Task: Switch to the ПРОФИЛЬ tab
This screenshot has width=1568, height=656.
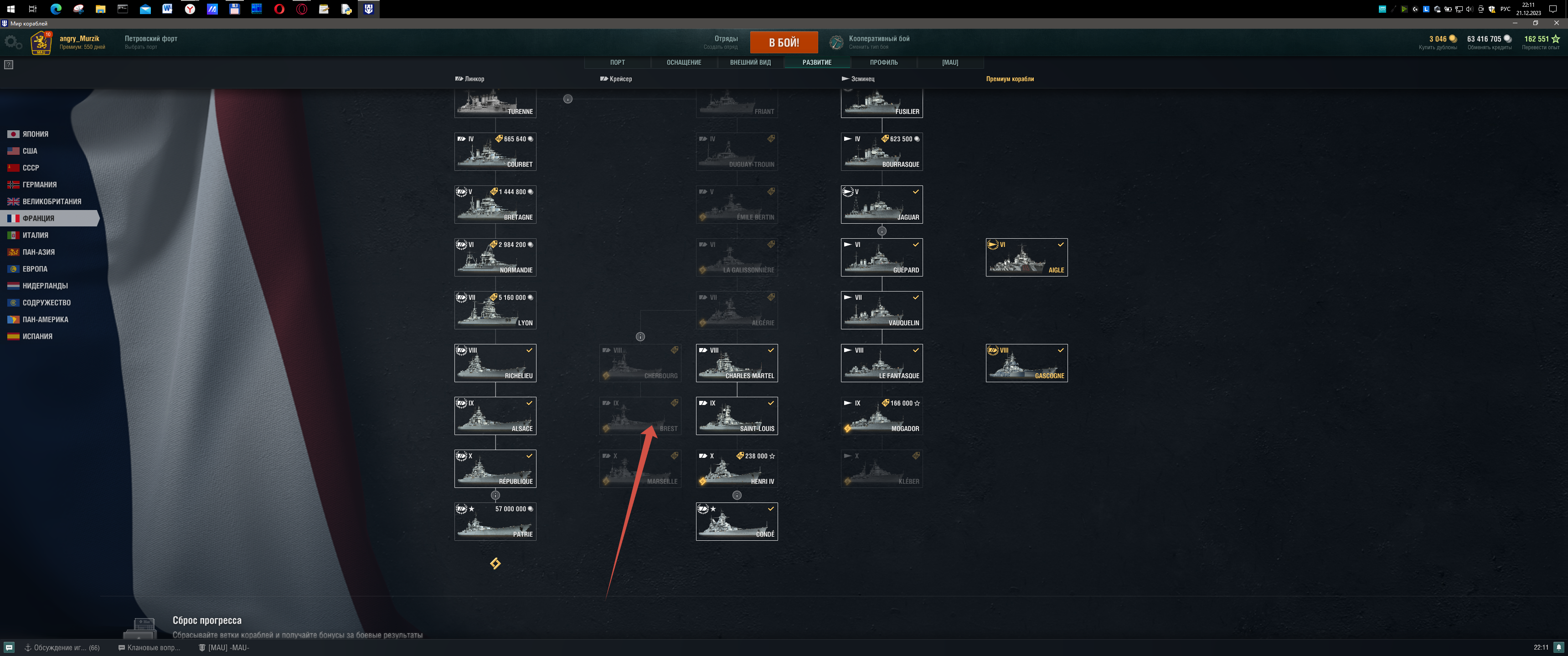Action: click(883, 62)
